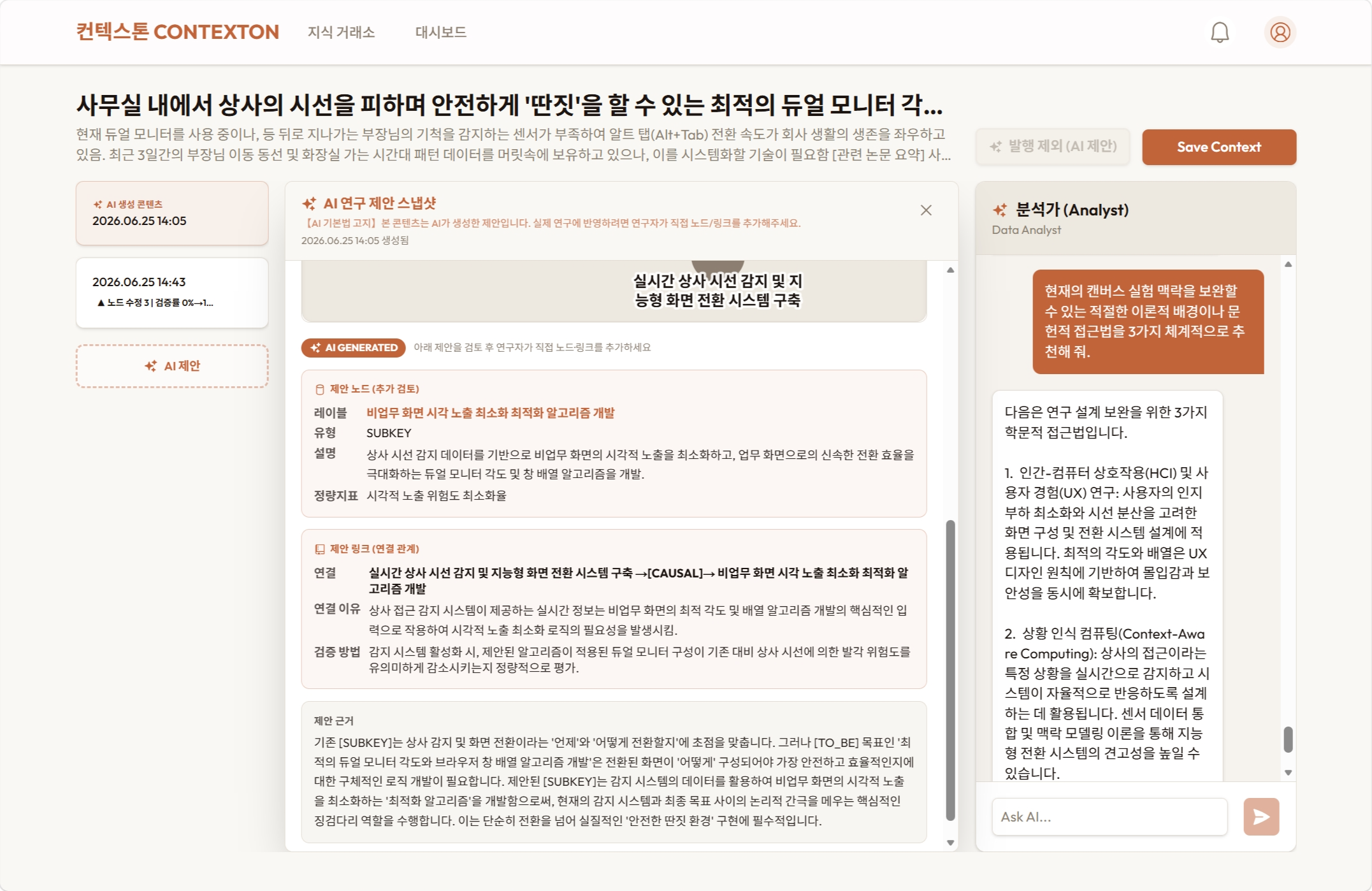
Task: Click the AI 기본법 고지 notice text
Action: (x=552, y=223)
